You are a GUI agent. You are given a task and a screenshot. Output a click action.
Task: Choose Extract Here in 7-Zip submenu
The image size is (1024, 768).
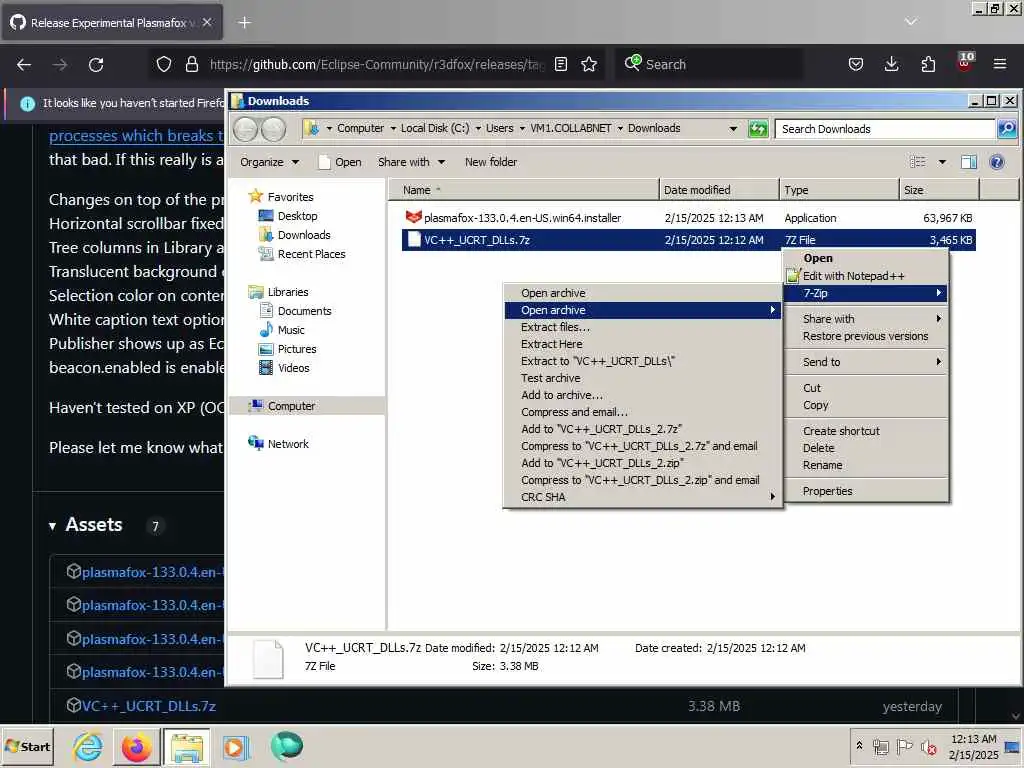(x=643, y=344)
